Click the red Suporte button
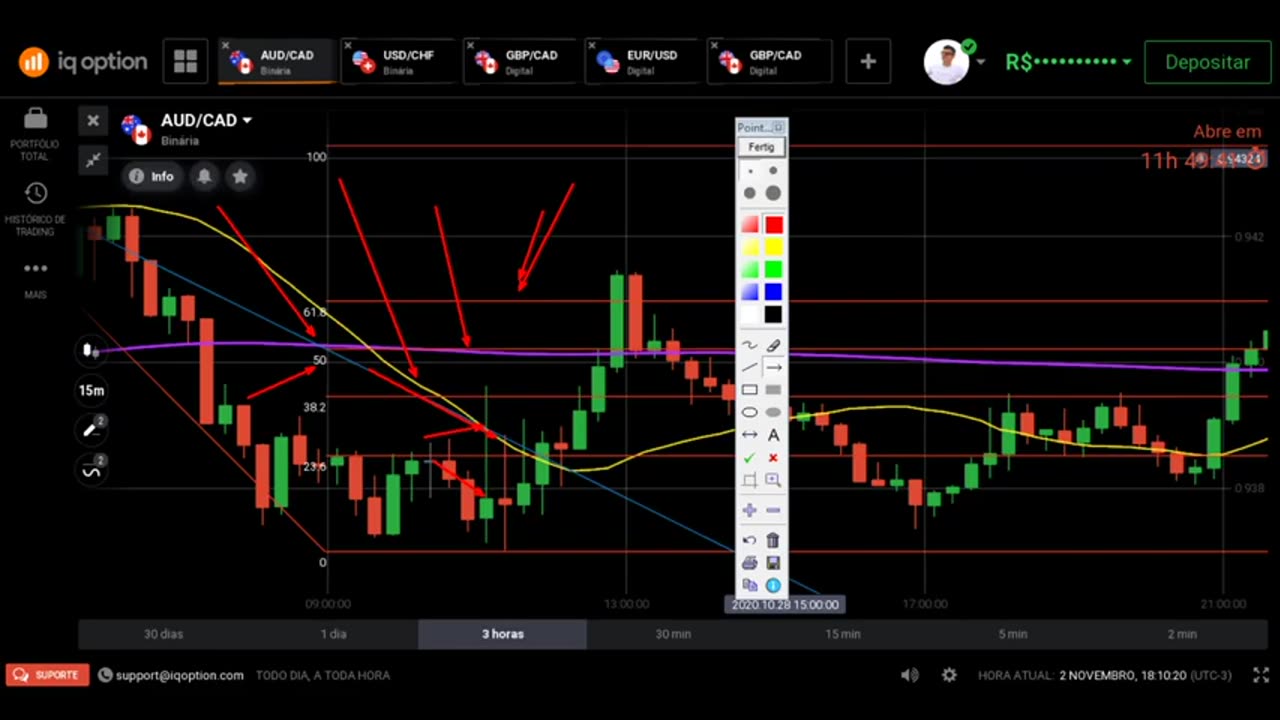1280x720 pixels. tap(48, 675)
